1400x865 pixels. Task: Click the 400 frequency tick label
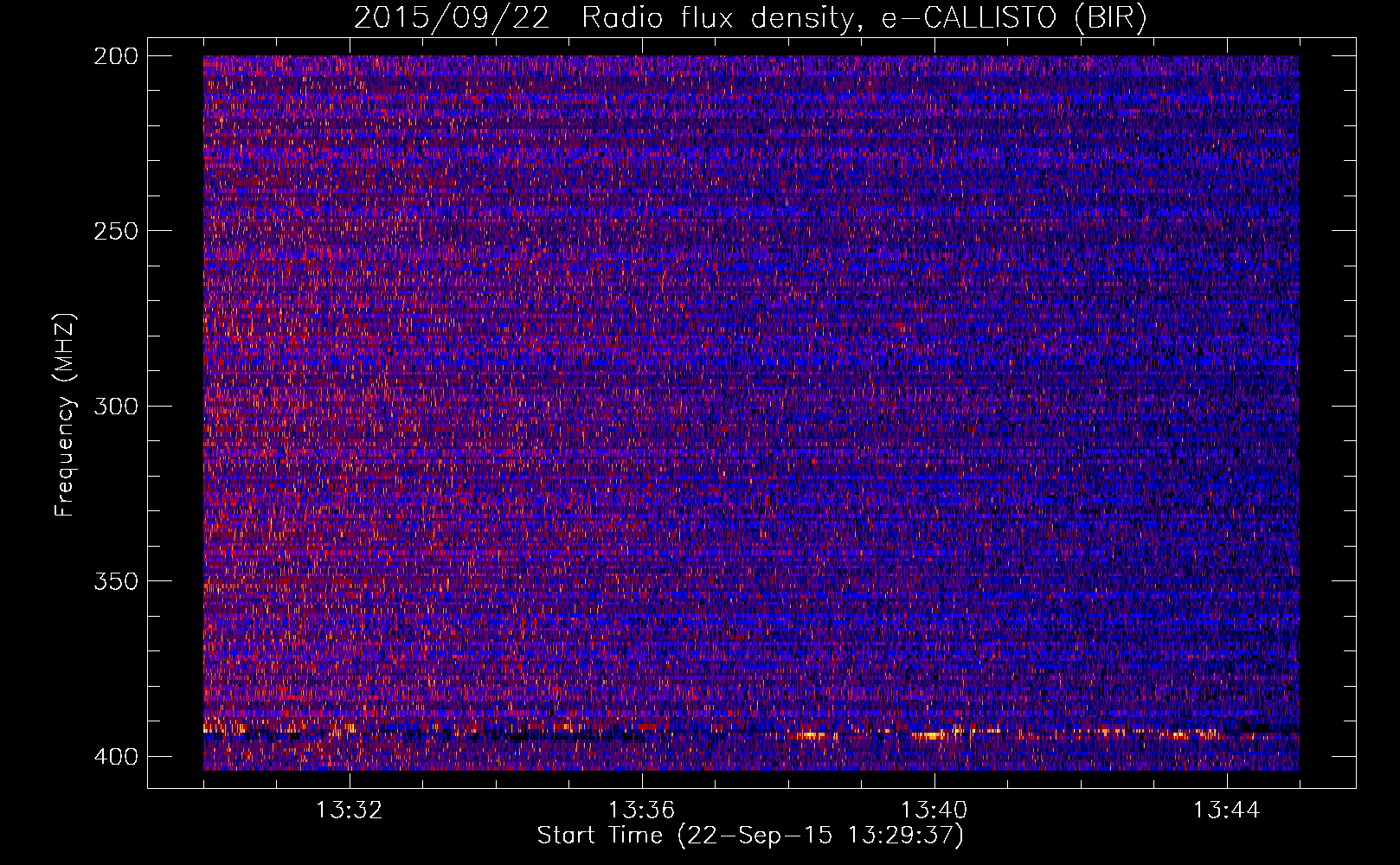115,756
